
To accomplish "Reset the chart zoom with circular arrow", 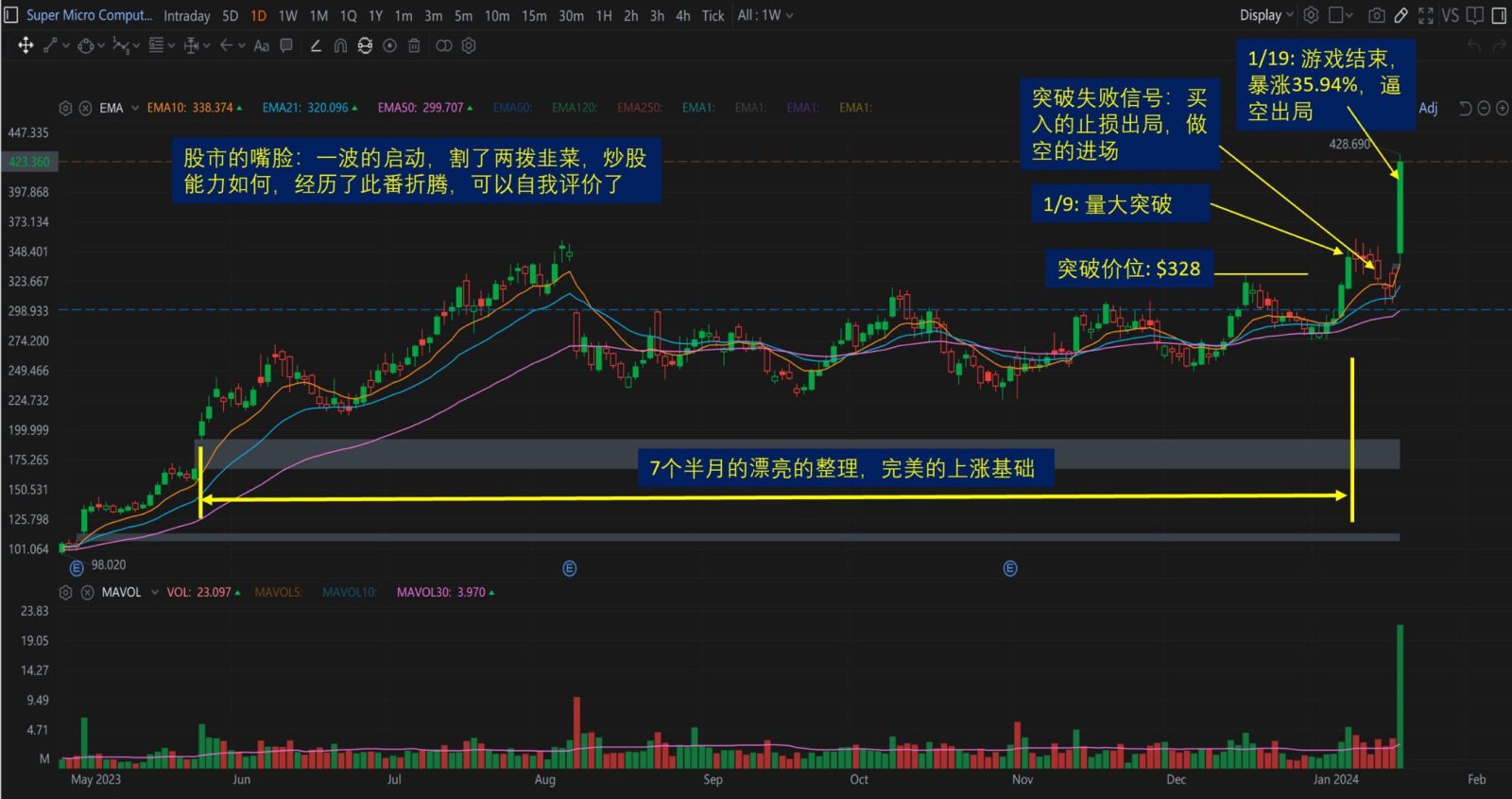I will coord(1466,108).
